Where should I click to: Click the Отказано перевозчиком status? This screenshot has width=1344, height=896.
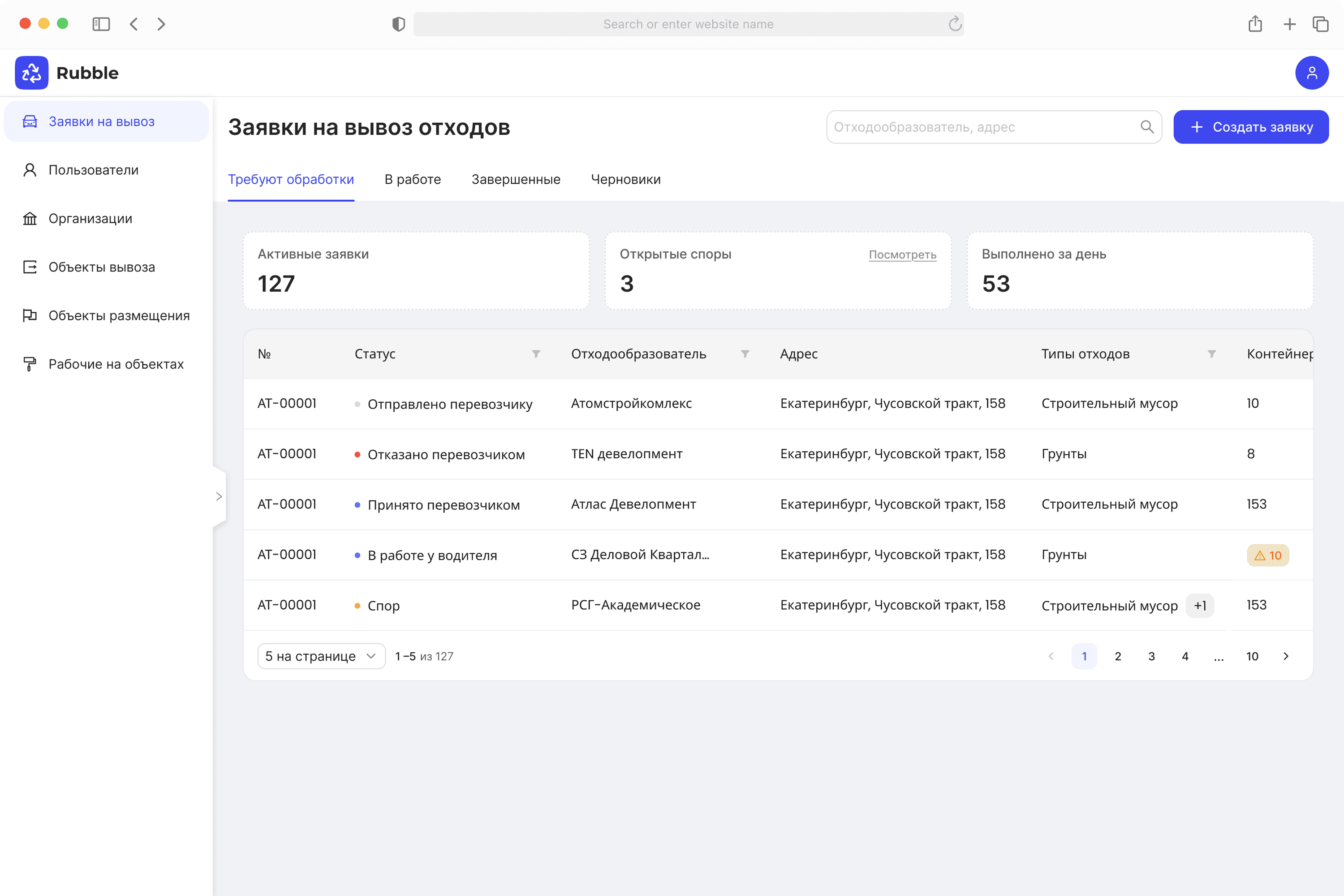pyautogui.click(x=446, y=455)
